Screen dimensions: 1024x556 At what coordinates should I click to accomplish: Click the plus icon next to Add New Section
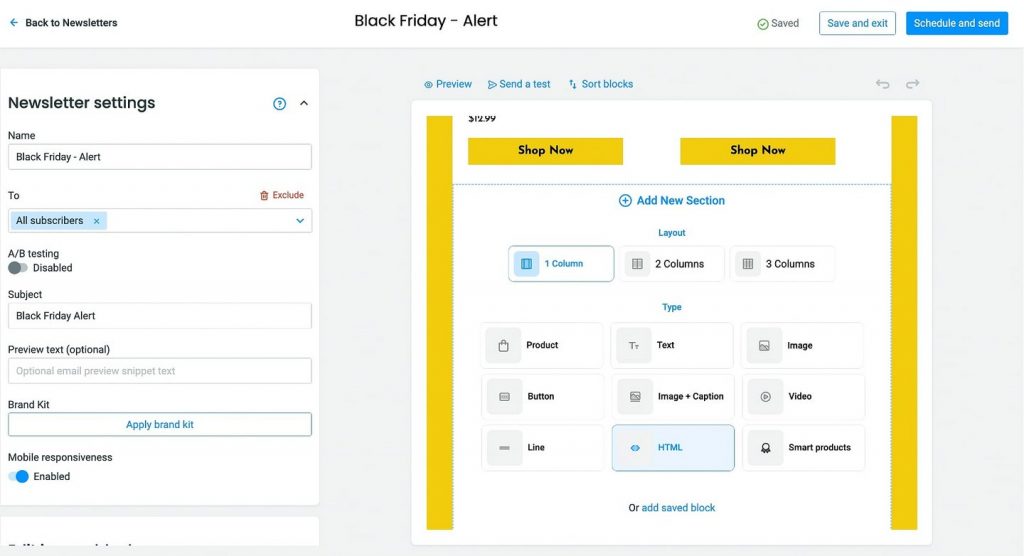pos(625,201)
